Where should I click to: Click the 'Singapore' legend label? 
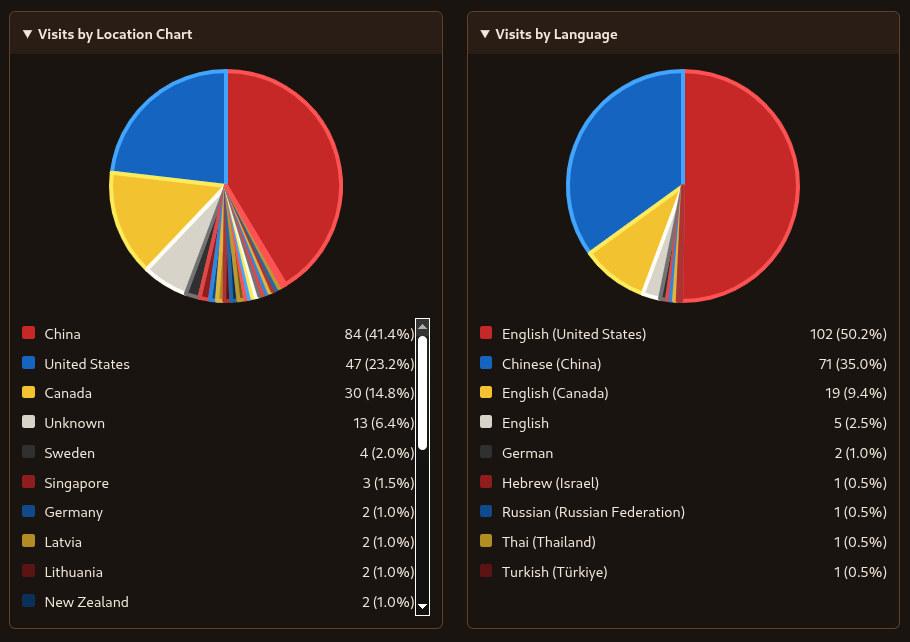(77, 484)
